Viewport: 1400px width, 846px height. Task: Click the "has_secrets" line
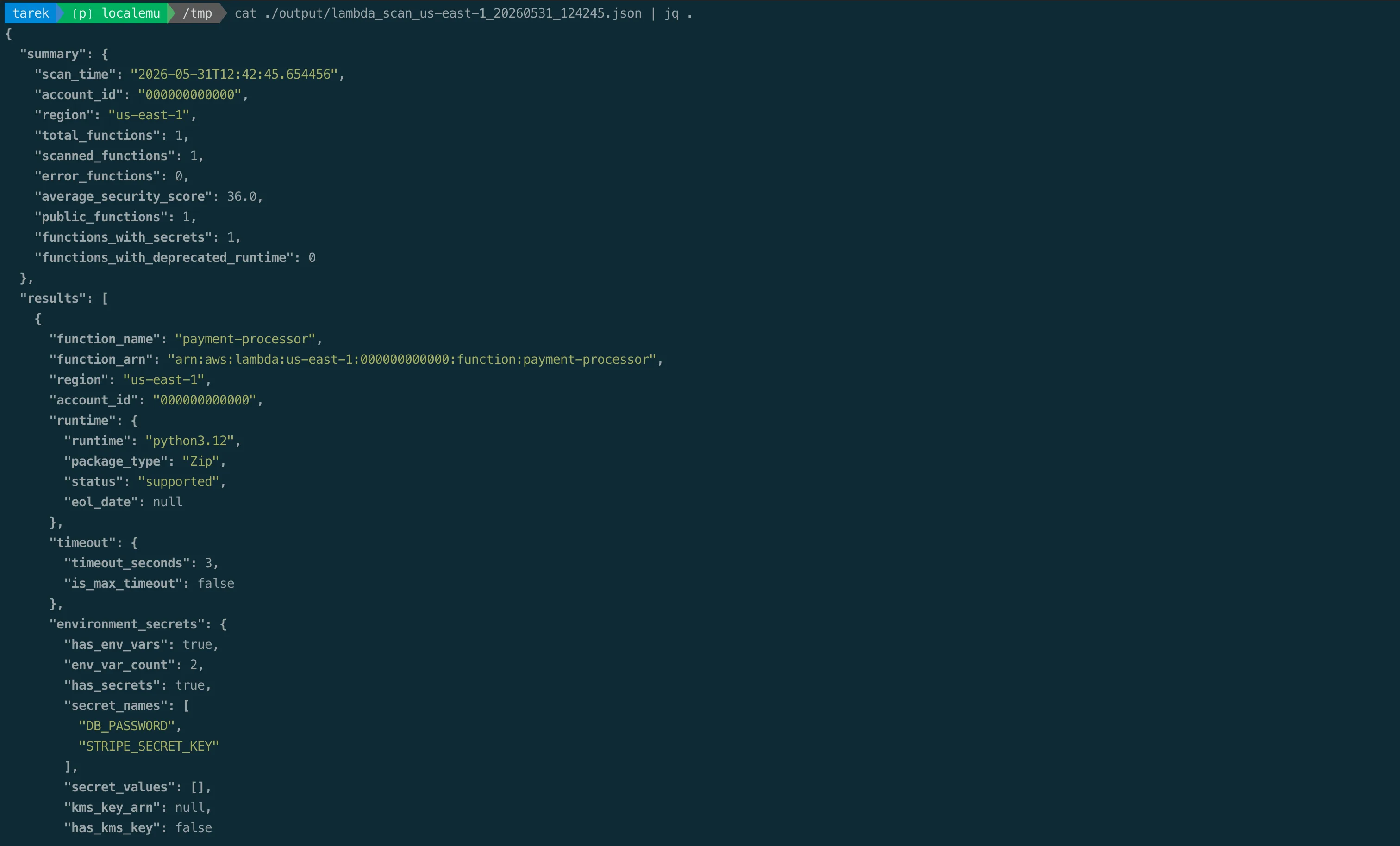click(x=137, y=685)
